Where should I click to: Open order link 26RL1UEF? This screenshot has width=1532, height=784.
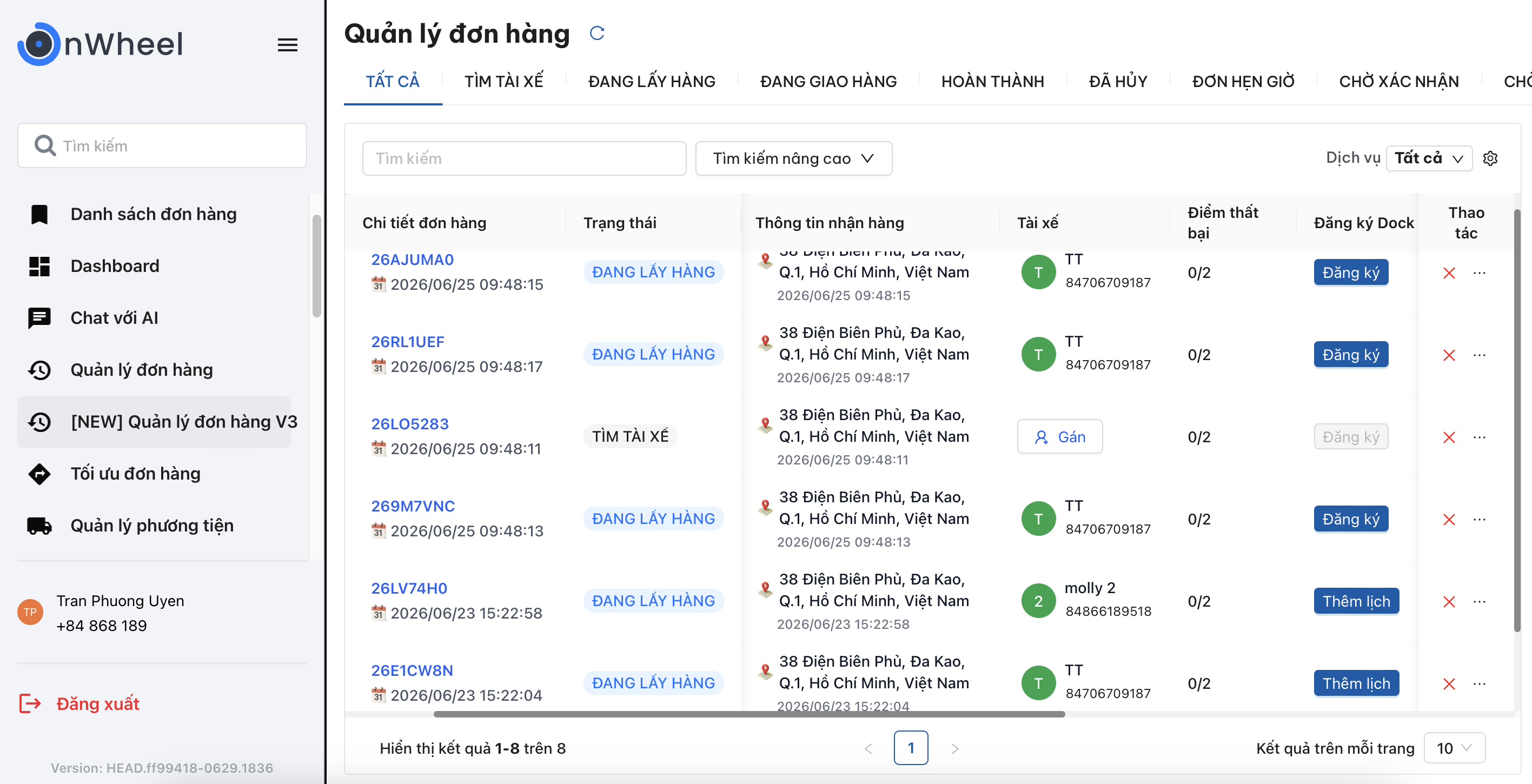407,342
